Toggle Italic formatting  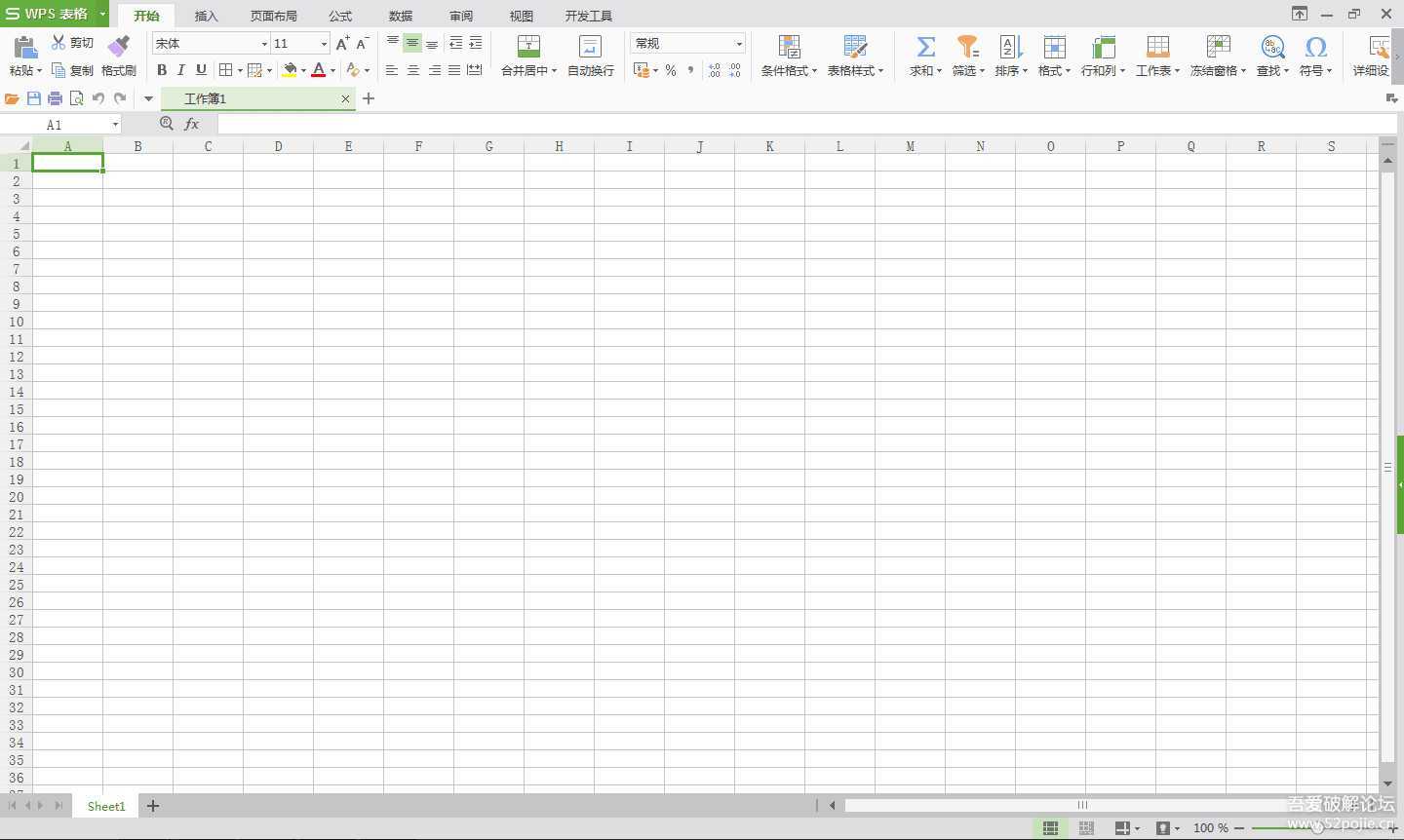181,70
